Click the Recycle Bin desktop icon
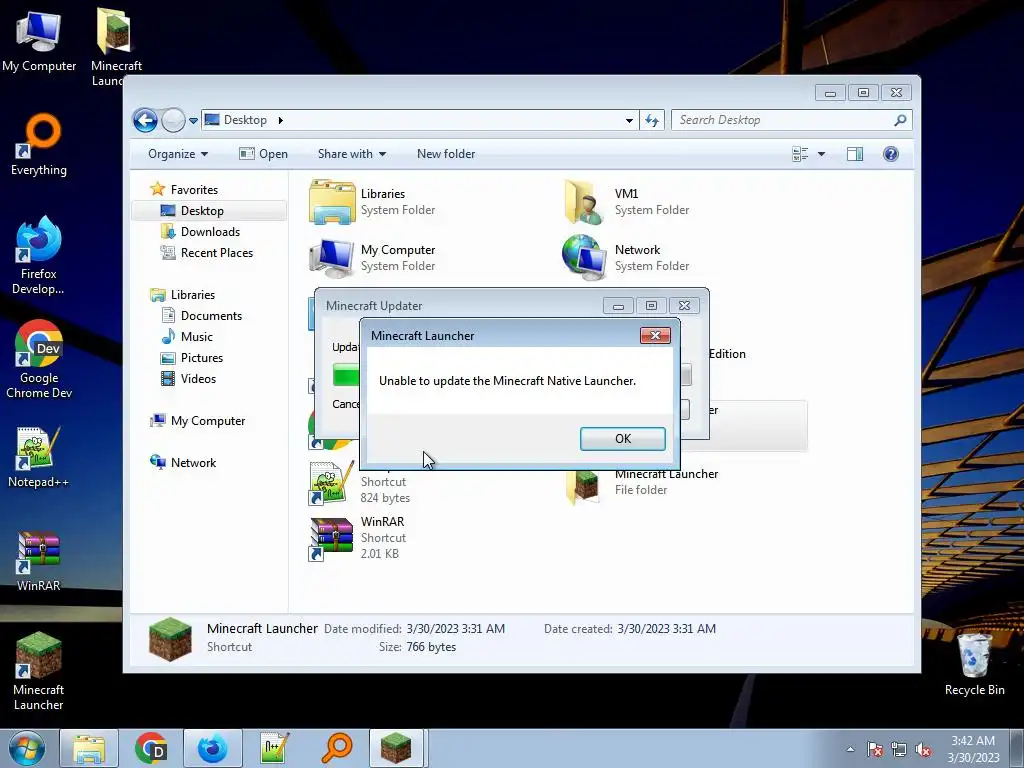 tap(974, 665)
